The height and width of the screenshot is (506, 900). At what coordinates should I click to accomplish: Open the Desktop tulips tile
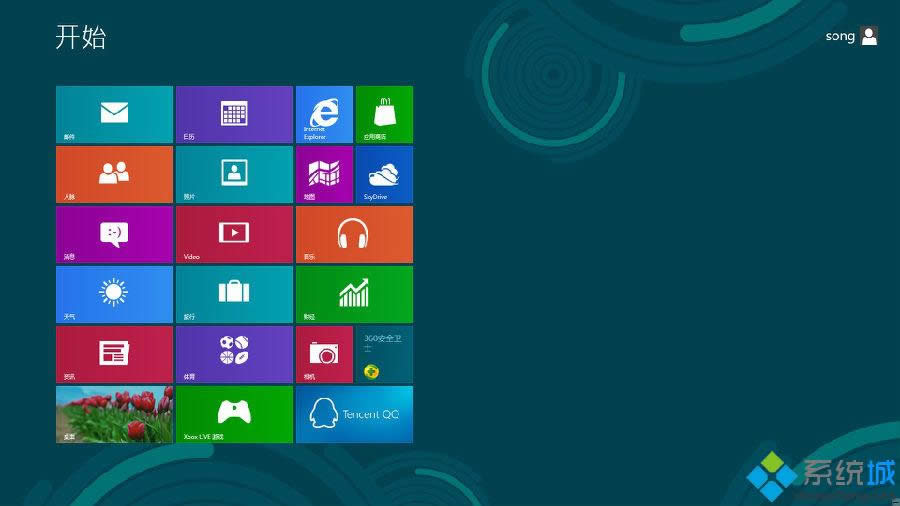pos(114,414)
